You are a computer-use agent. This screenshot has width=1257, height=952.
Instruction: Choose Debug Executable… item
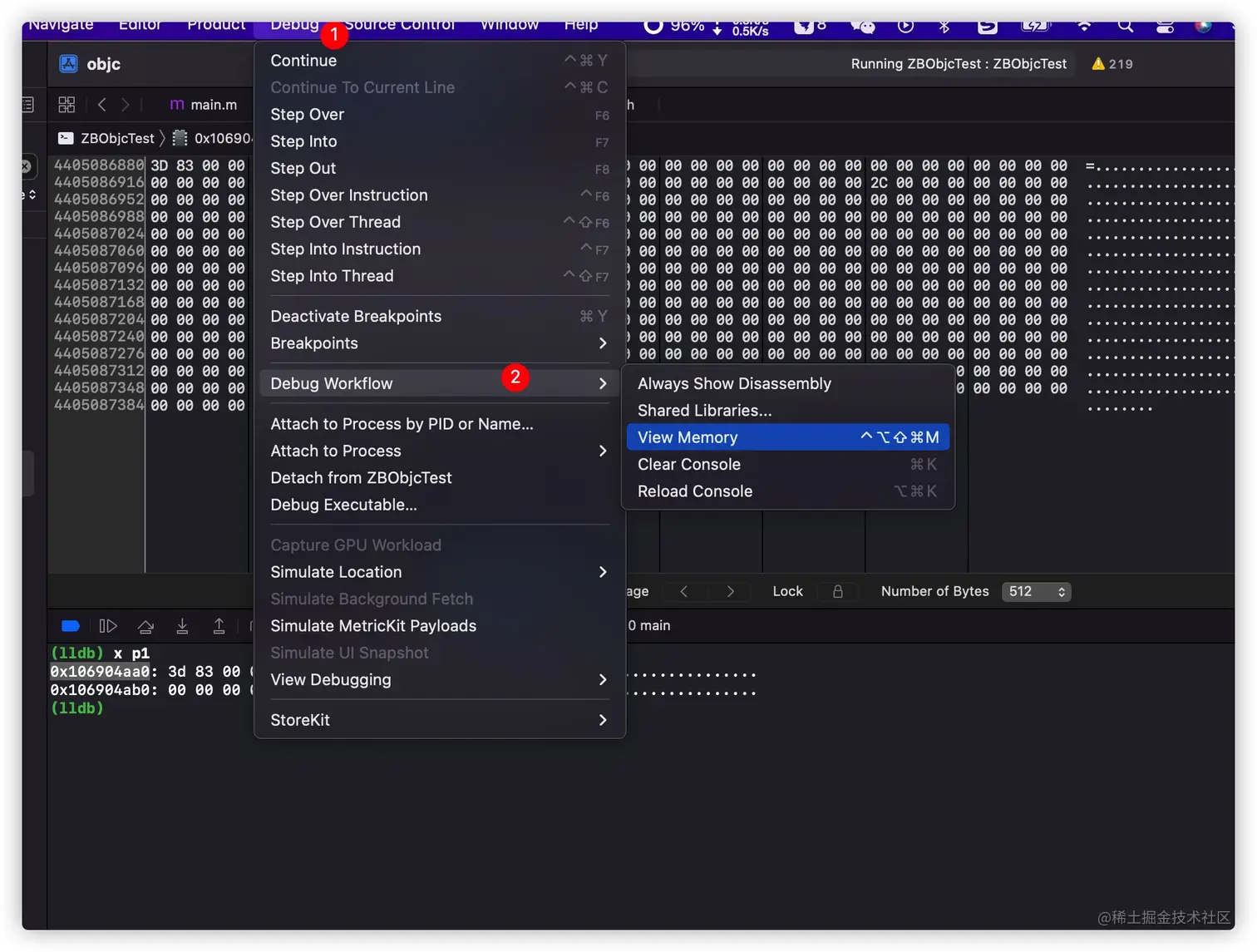(440, 505)
